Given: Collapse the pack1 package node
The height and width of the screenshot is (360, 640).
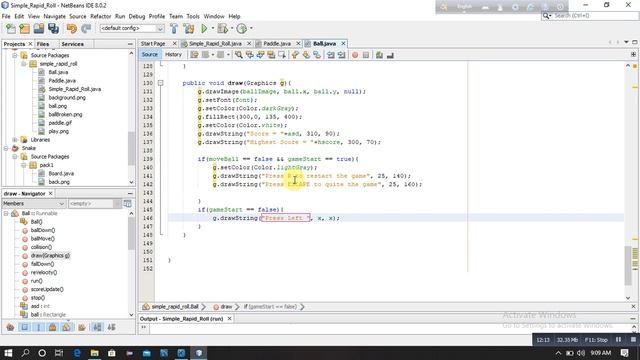Looking at the screenshot, I should (x=24, y=165).
